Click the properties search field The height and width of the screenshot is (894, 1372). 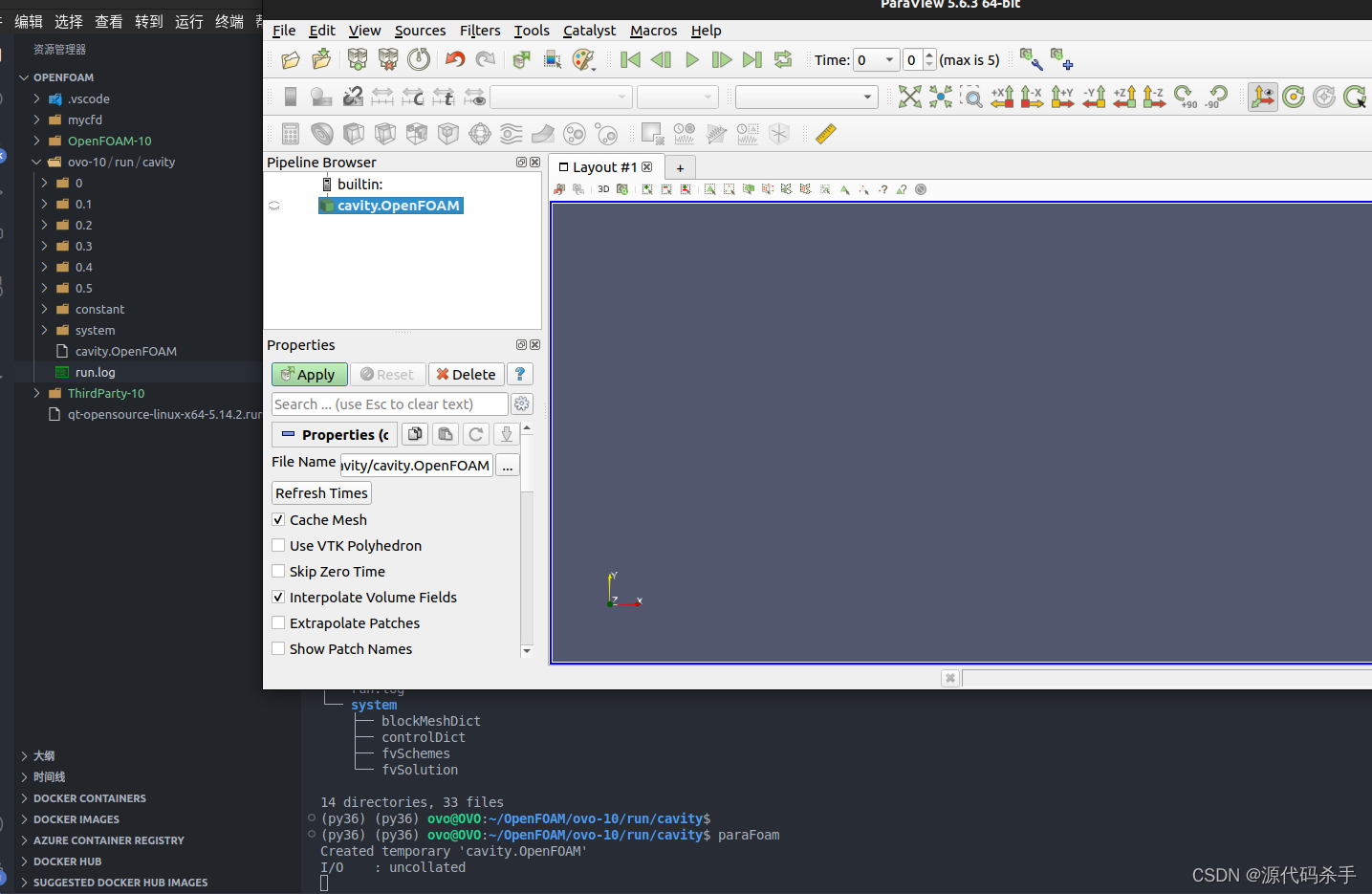(389, 404)
